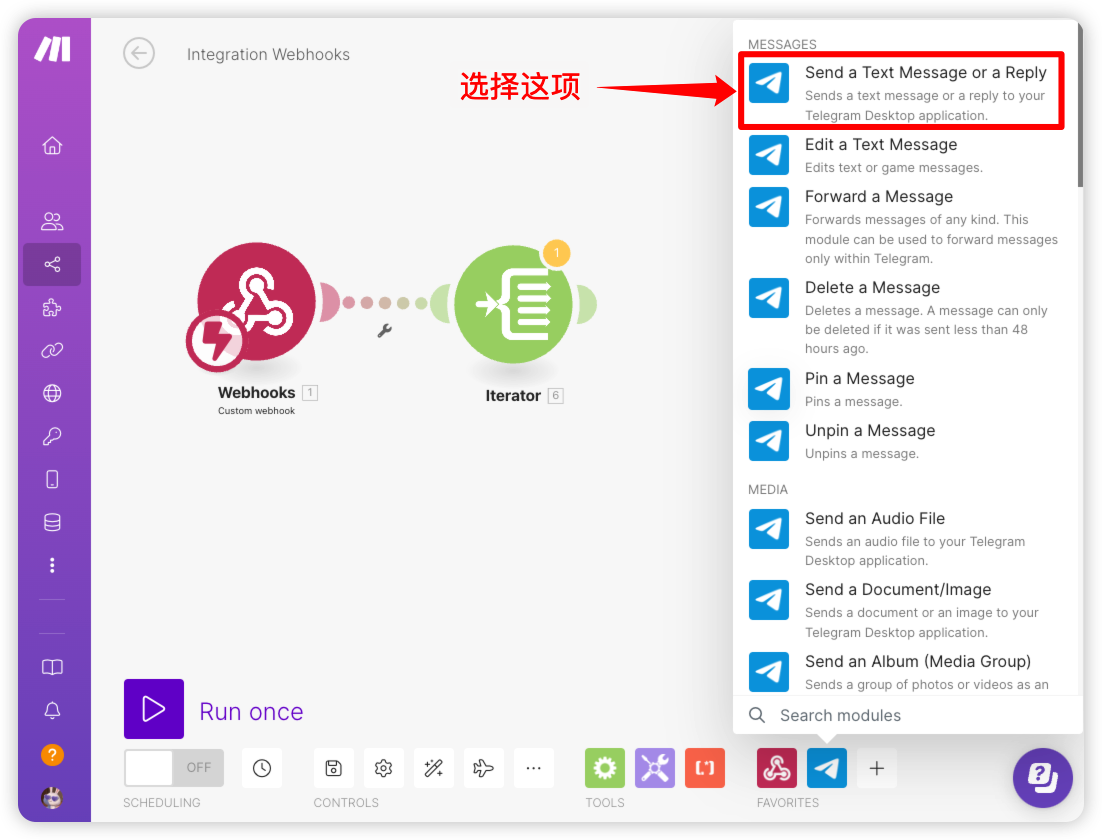Image resolution: width=1102 pixels, height=840 pixels.
Task: Open the orange Text parser tool
Action: click(705, 768)
